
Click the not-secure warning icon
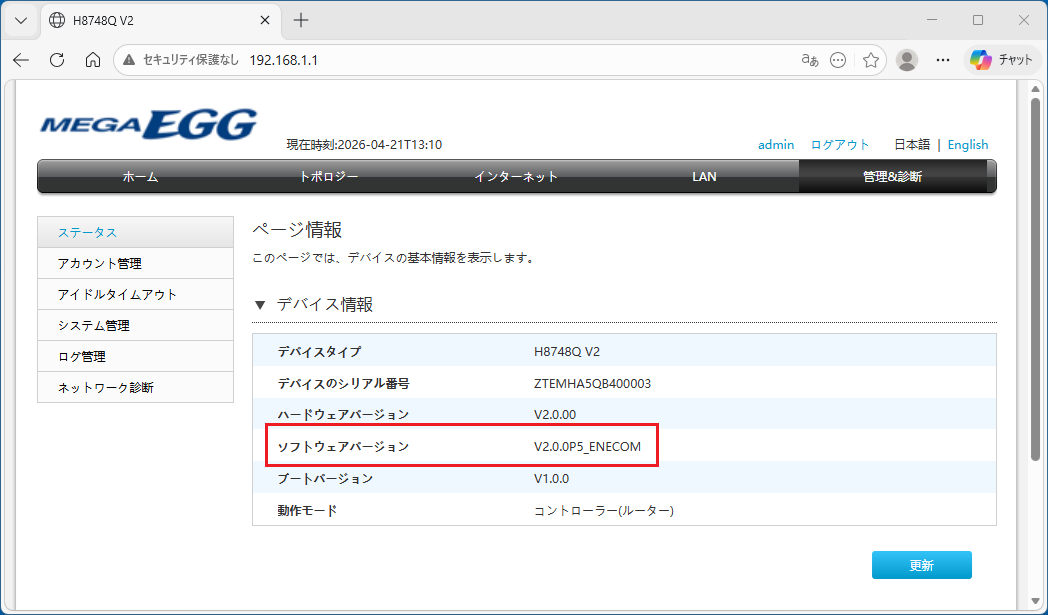click(129, 60)
